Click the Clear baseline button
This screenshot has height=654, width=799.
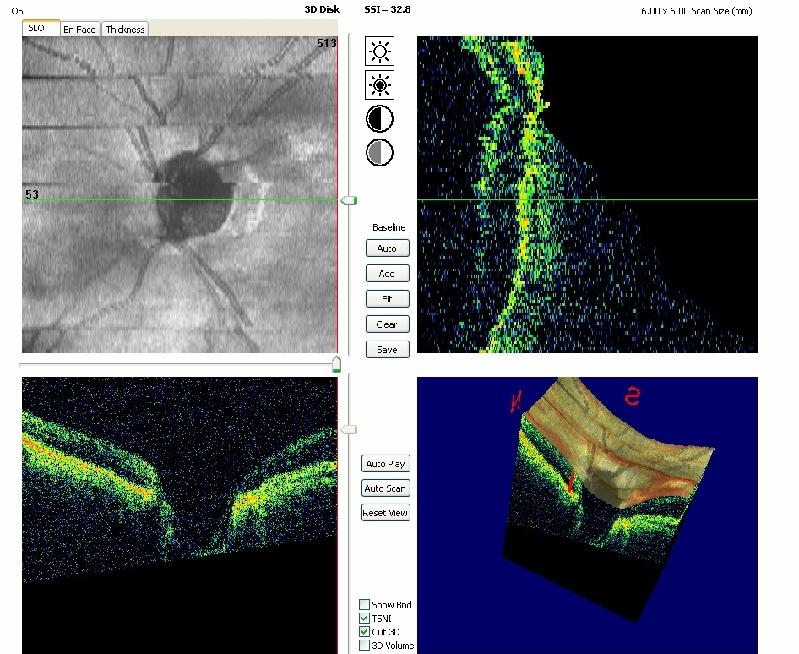387,324
